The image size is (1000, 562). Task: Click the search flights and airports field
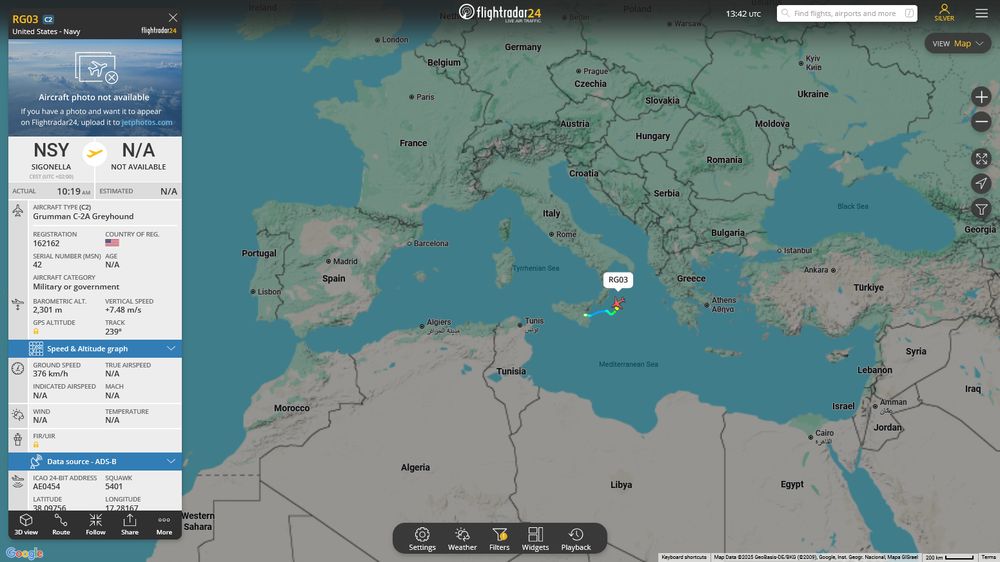point(847,13)
